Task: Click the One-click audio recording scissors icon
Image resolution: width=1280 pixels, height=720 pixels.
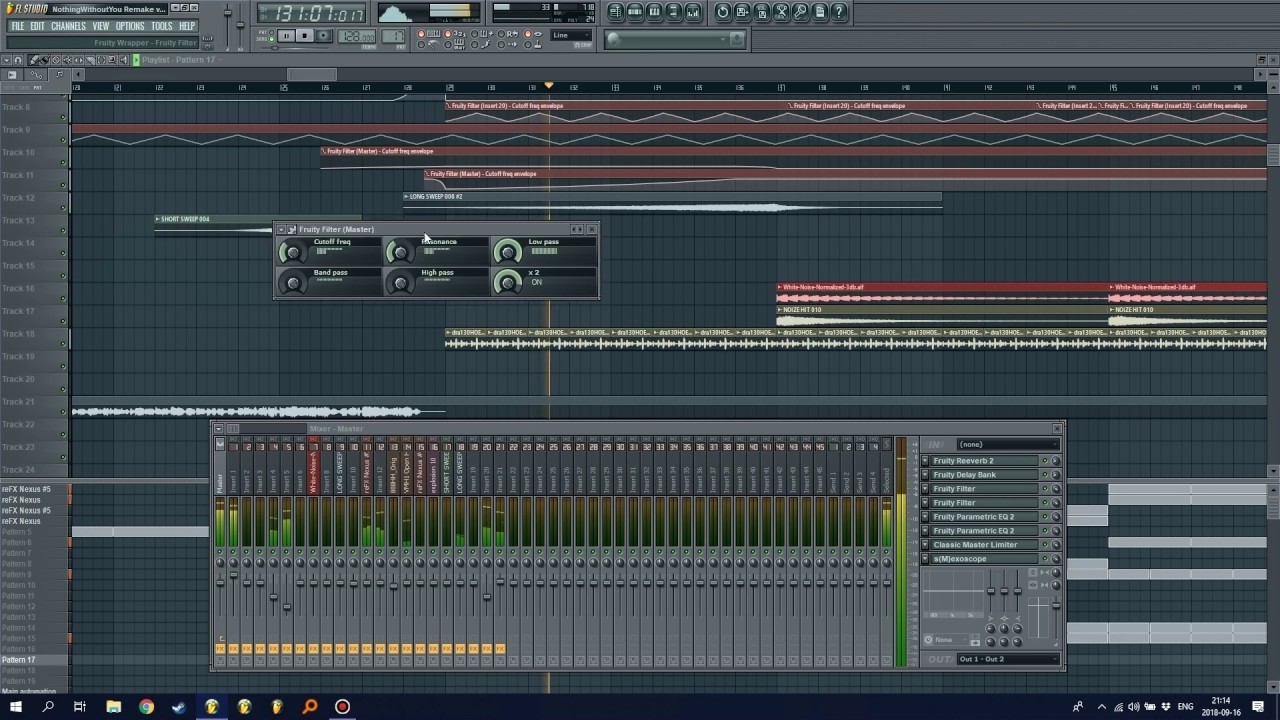Action: click(781, 12)
